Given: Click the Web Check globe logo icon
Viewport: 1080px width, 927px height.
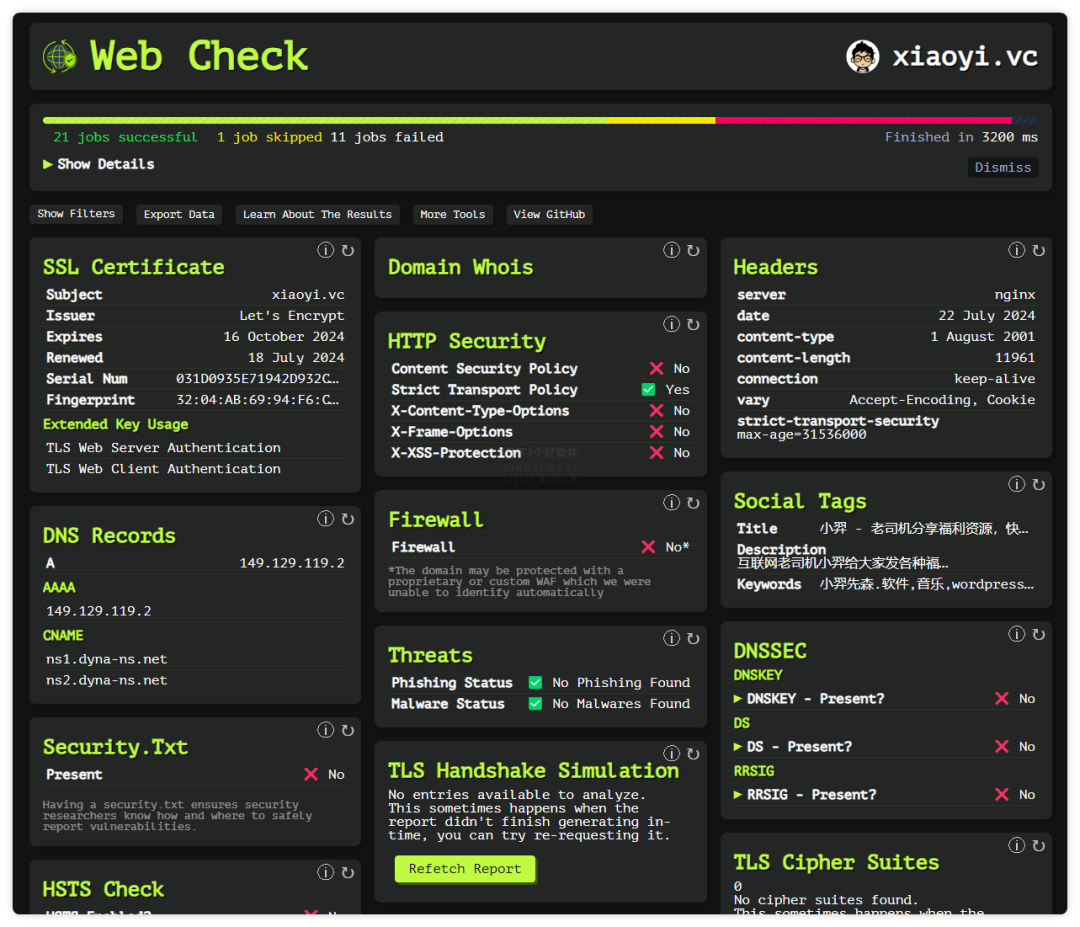Looking at the screenshot, I should coord(60,57).
